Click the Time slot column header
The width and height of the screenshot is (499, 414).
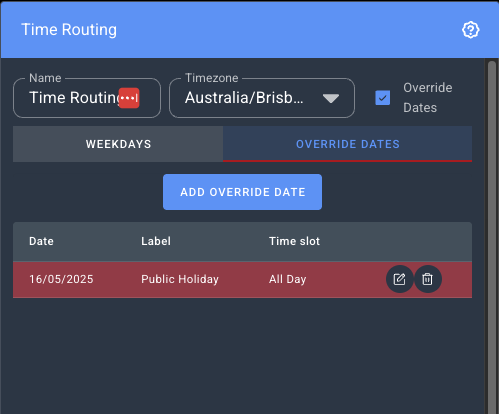(294, 241)
